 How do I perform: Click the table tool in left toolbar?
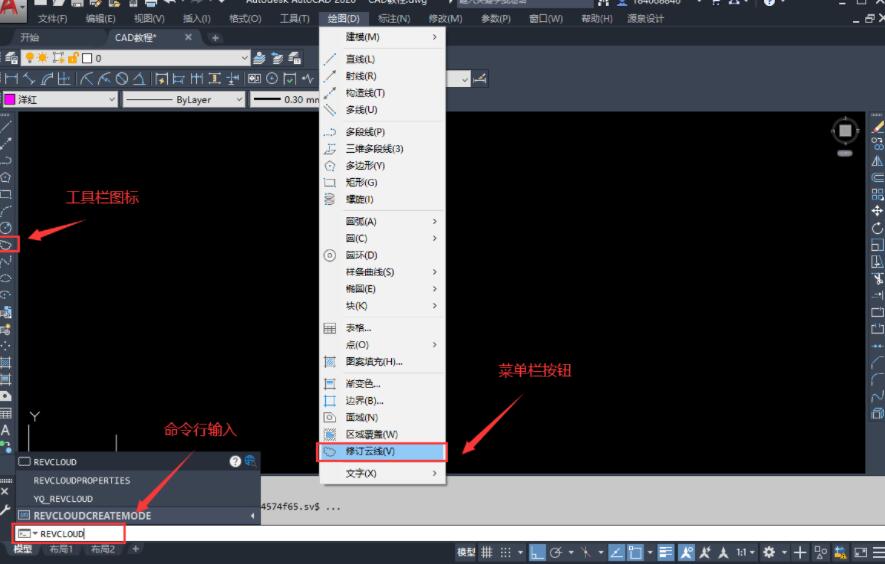(6, 413)
